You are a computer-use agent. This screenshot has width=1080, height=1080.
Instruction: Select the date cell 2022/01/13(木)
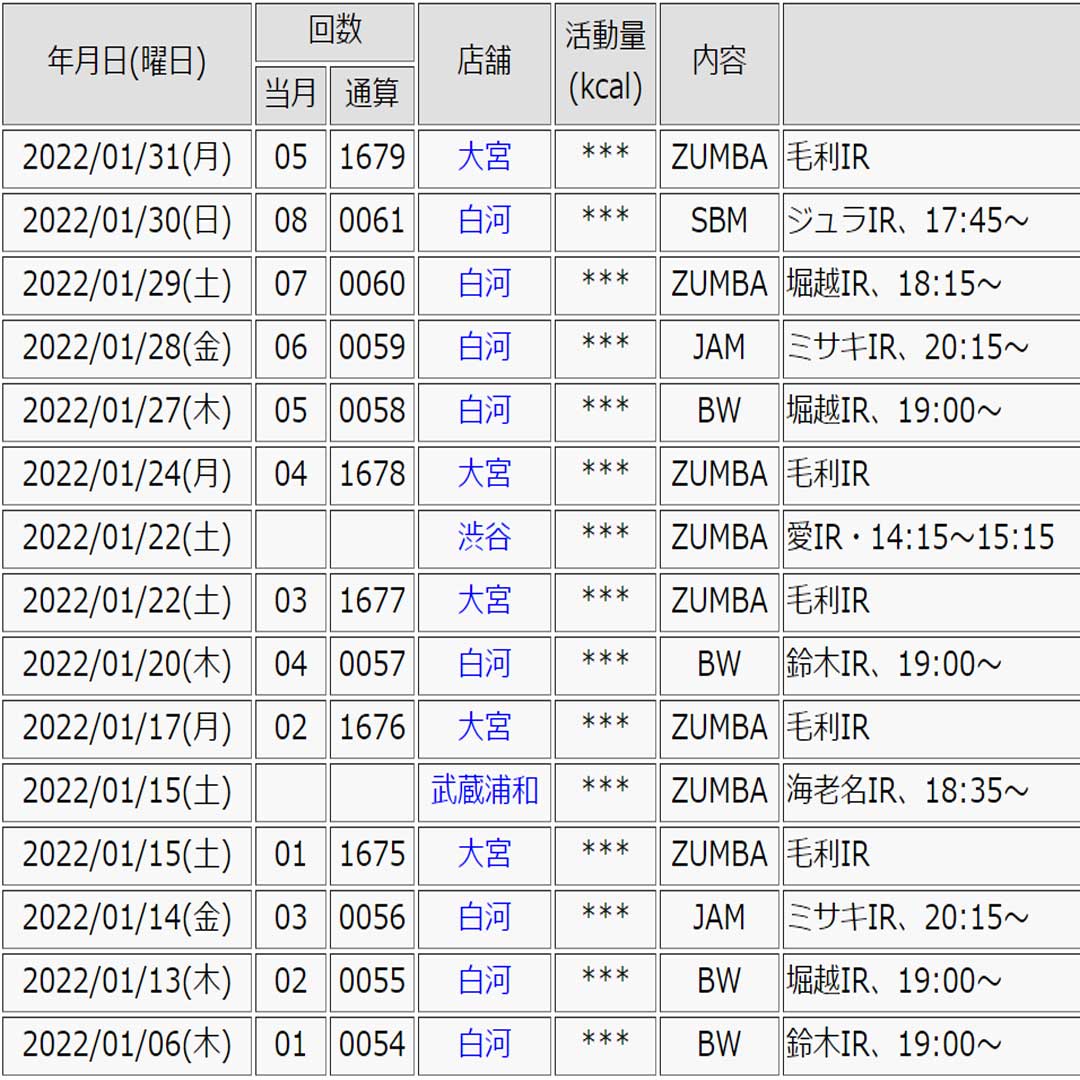(127, 982)
